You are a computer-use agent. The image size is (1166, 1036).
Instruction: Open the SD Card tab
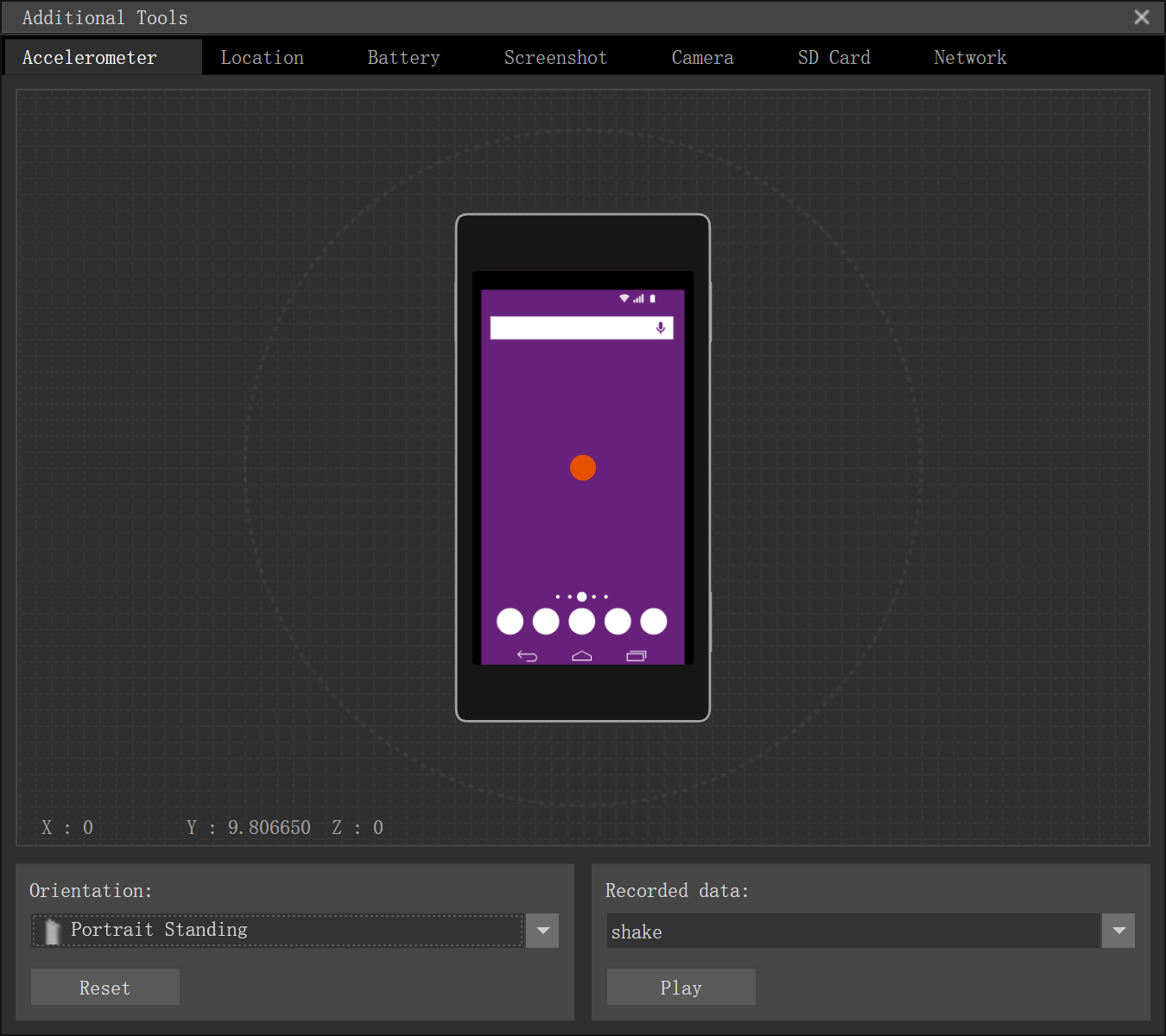coord(833,57)
